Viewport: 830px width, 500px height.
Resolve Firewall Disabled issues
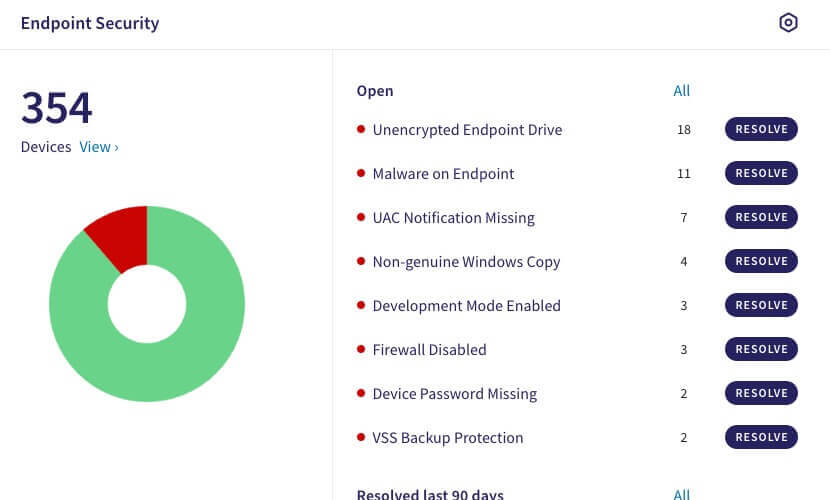click(761, 349)
